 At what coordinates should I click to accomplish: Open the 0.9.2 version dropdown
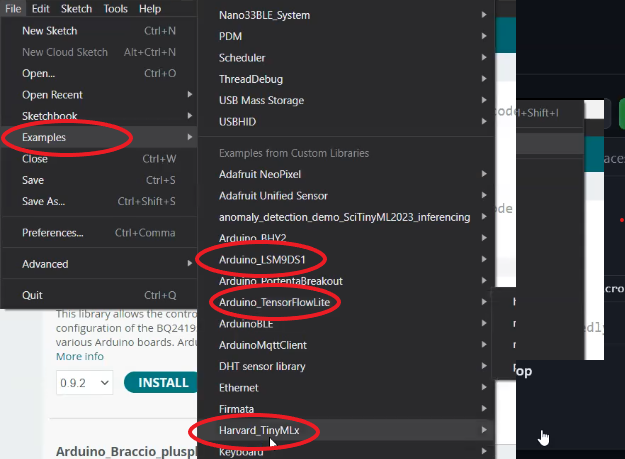(x=85, y=383)
